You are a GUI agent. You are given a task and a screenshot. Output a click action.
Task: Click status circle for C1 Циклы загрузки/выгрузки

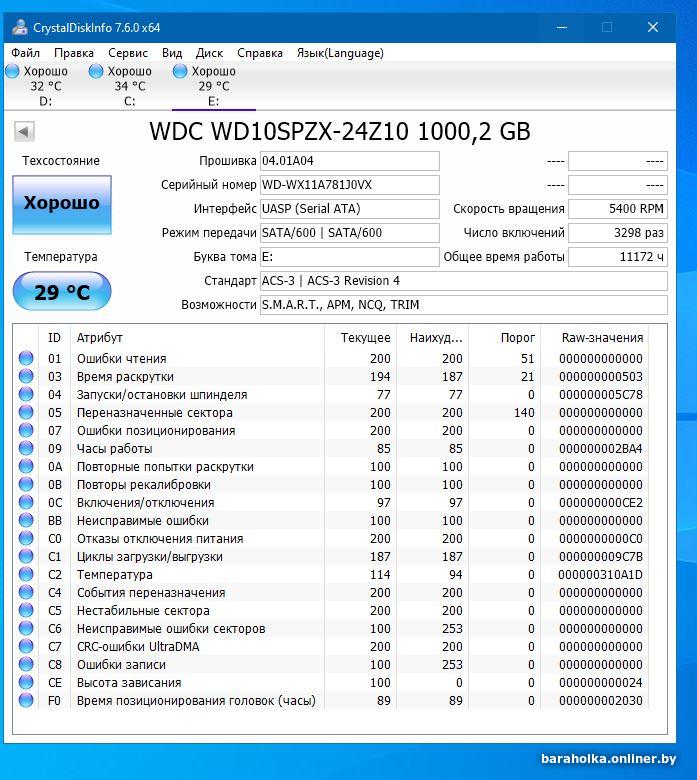click(x=26, y=556)
